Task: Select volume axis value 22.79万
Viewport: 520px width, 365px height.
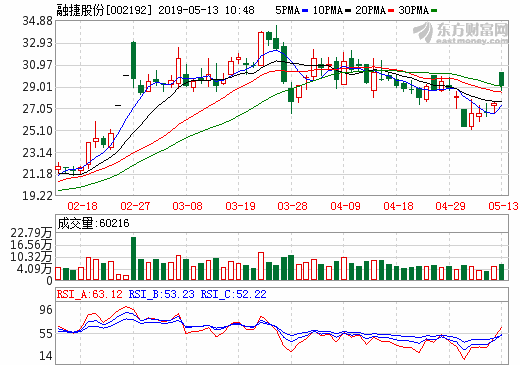Action: [31, 233]
